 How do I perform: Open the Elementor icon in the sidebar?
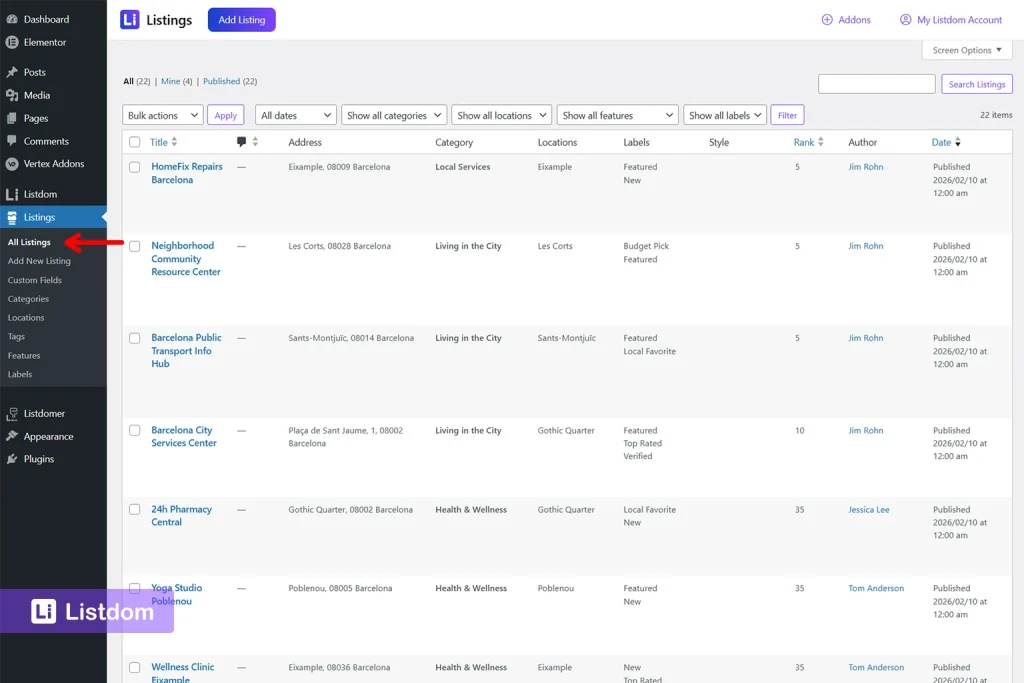coord(12,42)
